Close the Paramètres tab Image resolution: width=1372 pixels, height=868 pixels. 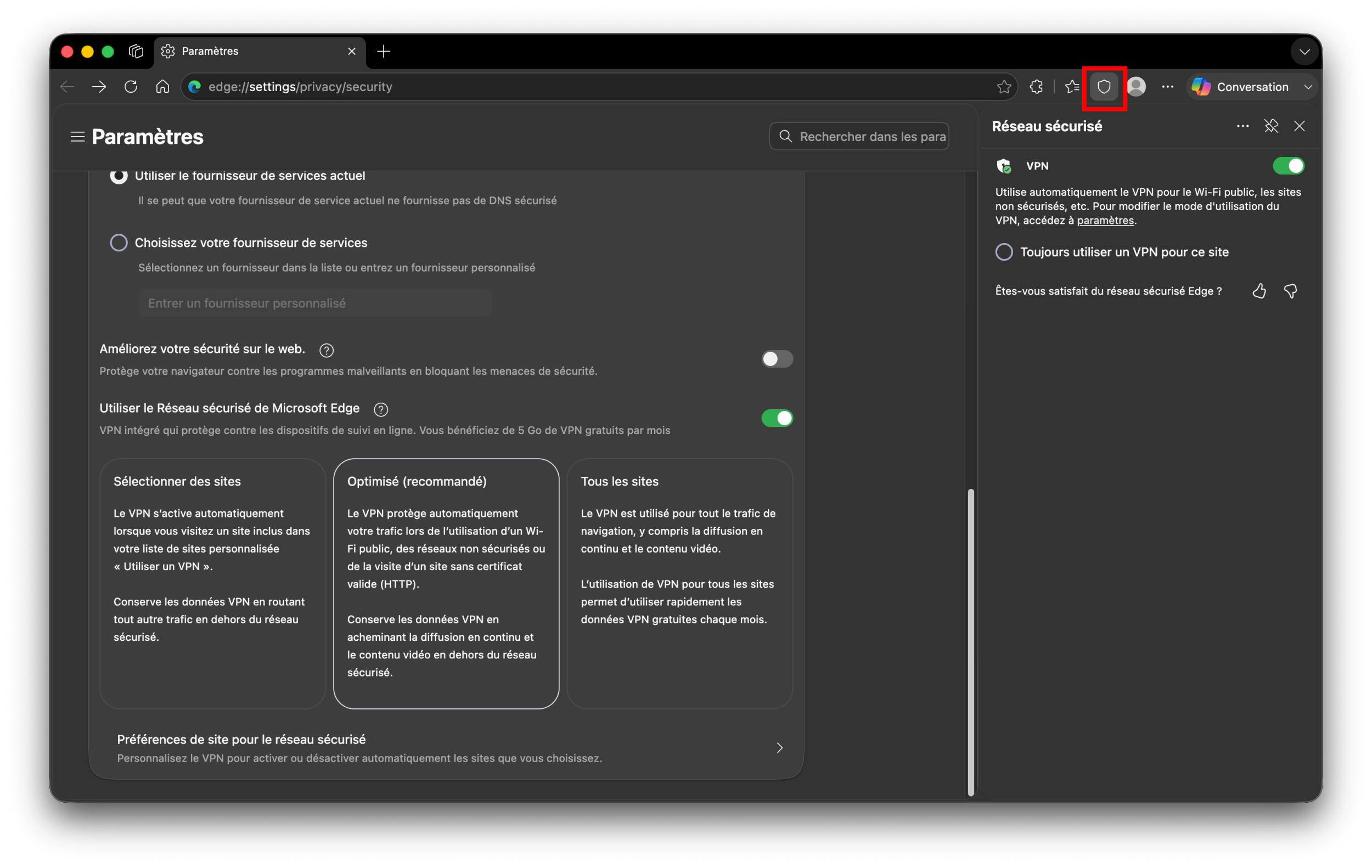point(352,51)
